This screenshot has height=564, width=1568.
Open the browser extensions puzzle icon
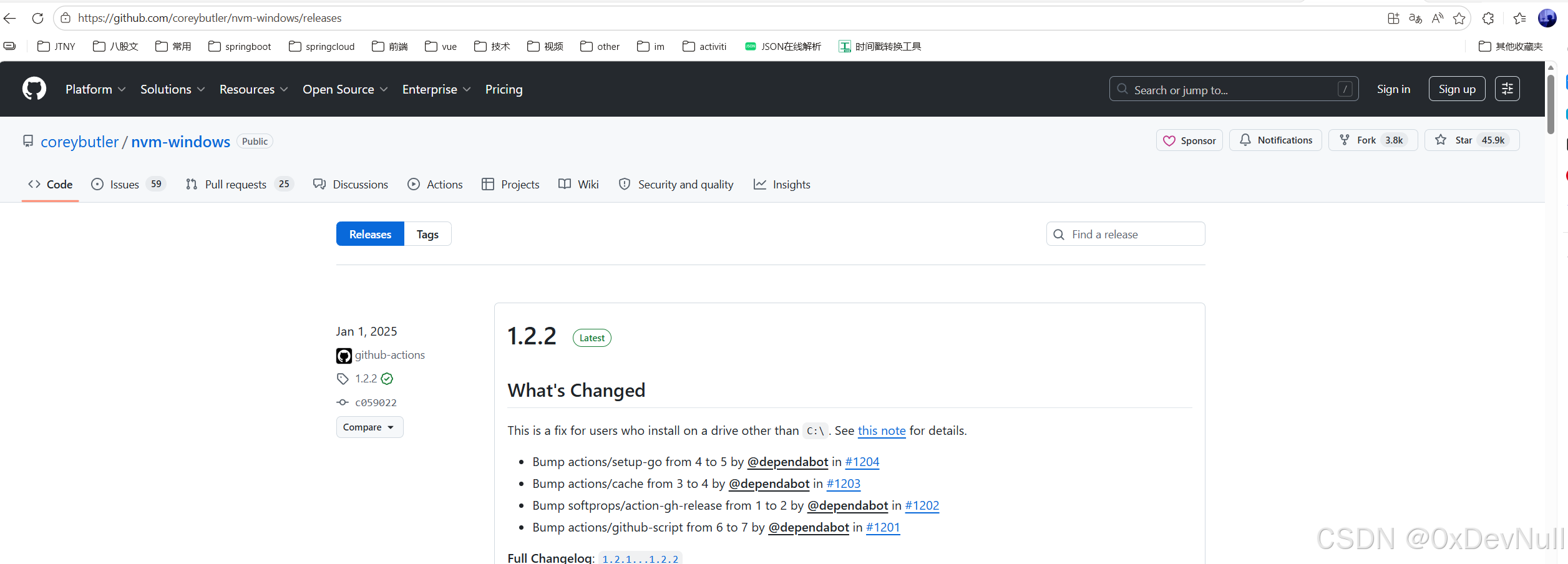click(x=1488, y=18)
